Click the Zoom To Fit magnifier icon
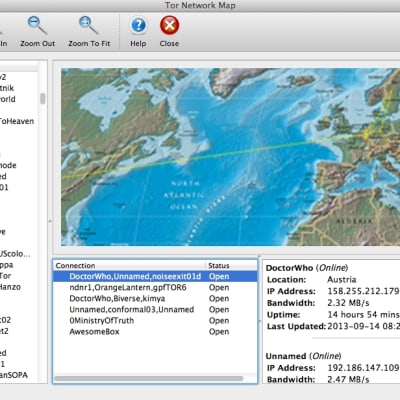 coord(89,25)
